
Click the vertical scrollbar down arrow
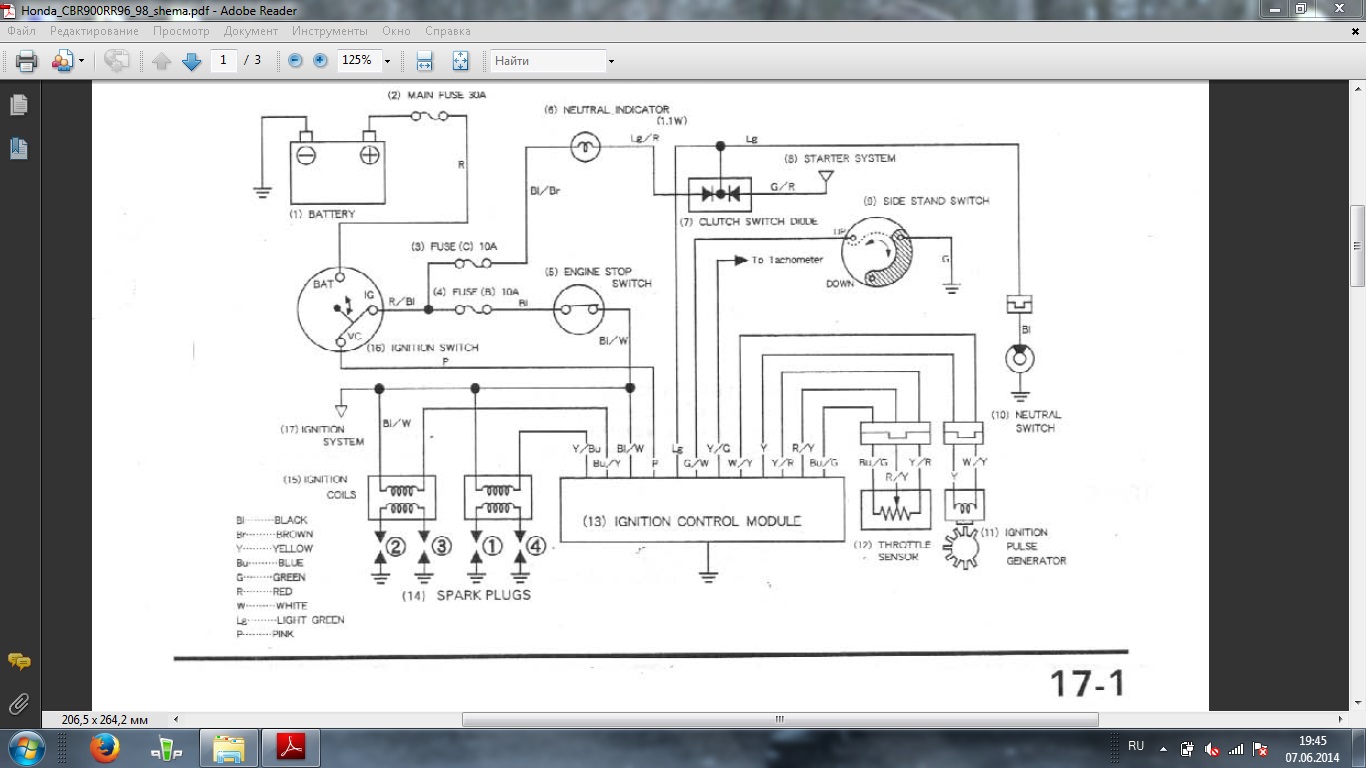coord(1357,703)
